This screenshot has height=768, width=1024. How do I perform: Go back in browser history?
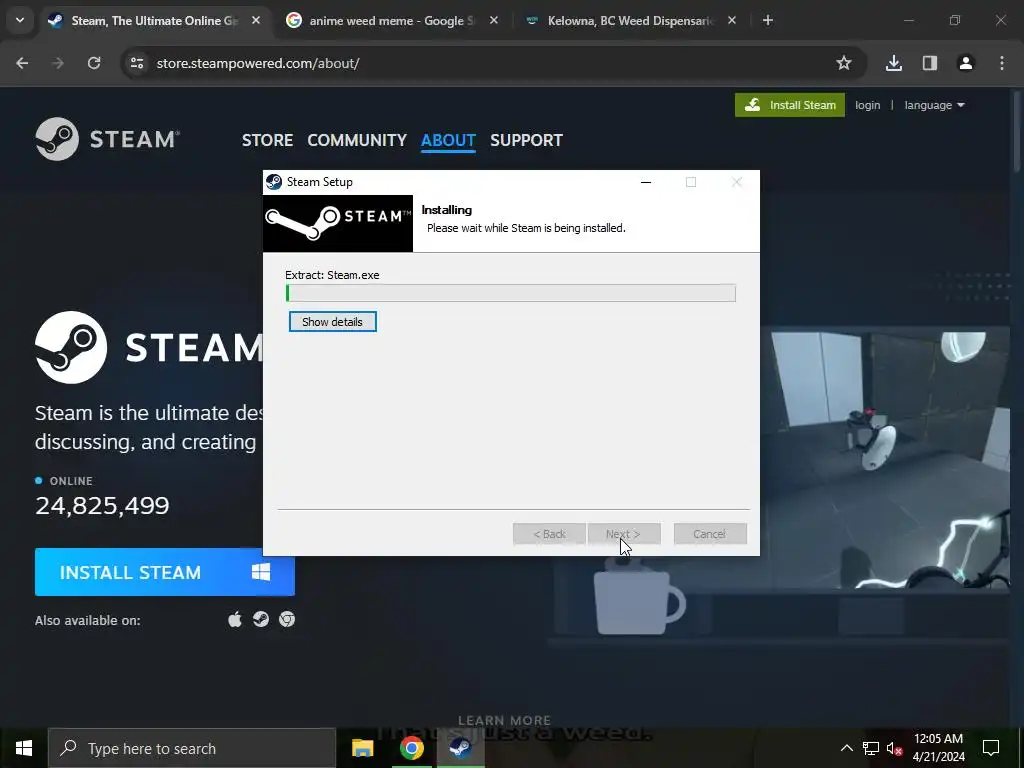(22, 63)
